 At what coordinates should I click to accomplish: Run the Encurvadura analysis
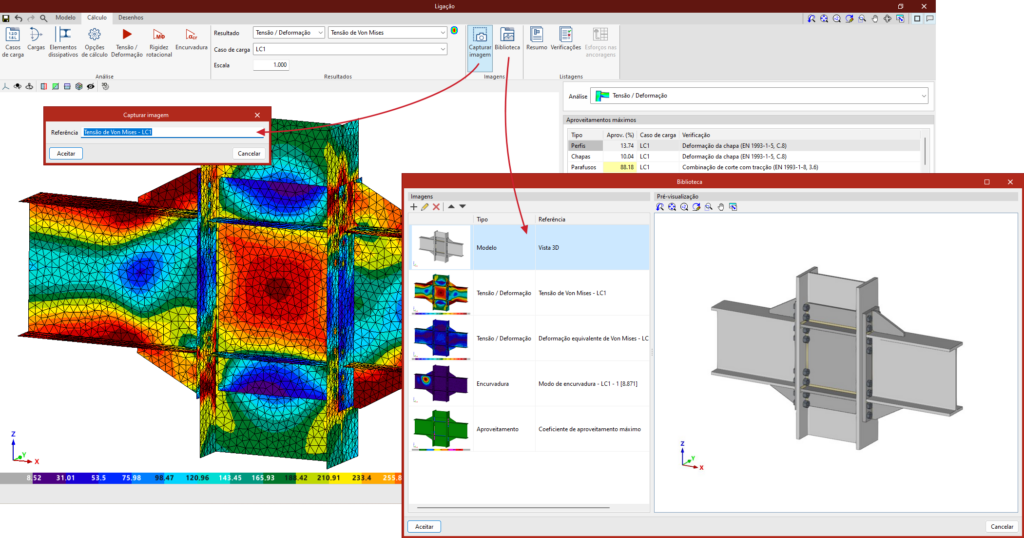(x=191, y=39)
